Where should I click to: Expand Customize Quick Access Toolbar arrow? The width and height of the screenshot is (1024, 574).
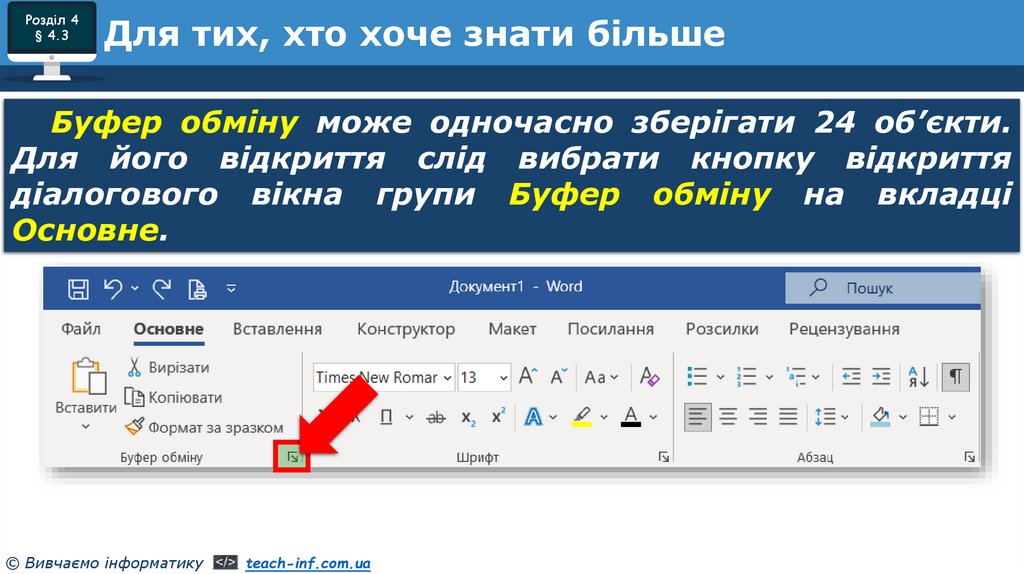tap(231, 288)
